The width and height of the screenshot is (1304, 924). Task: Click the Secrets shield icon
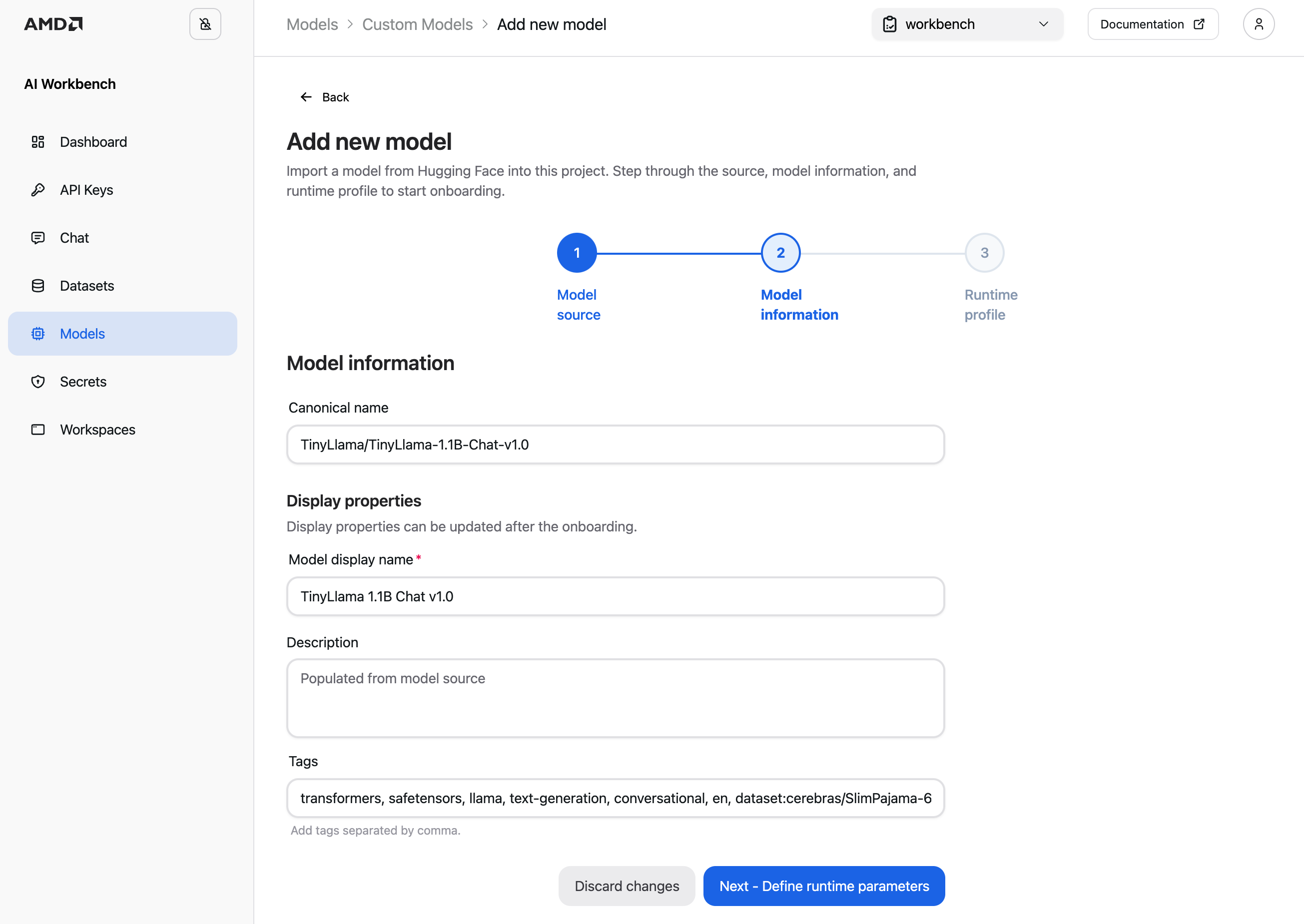[x=37, y=381]
